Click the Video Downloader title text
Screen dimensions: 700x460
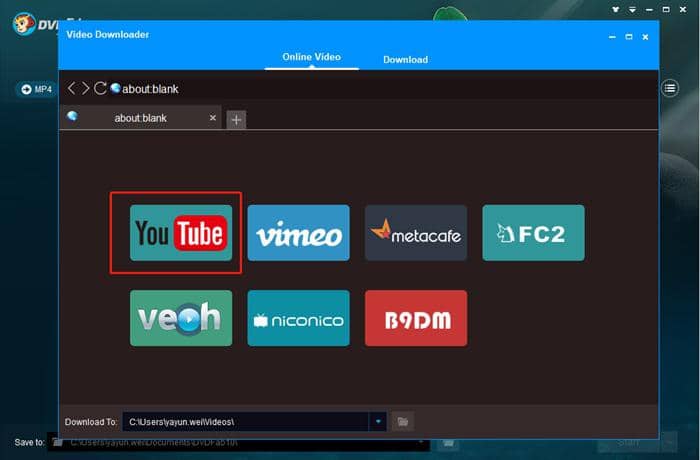(108, 34)
